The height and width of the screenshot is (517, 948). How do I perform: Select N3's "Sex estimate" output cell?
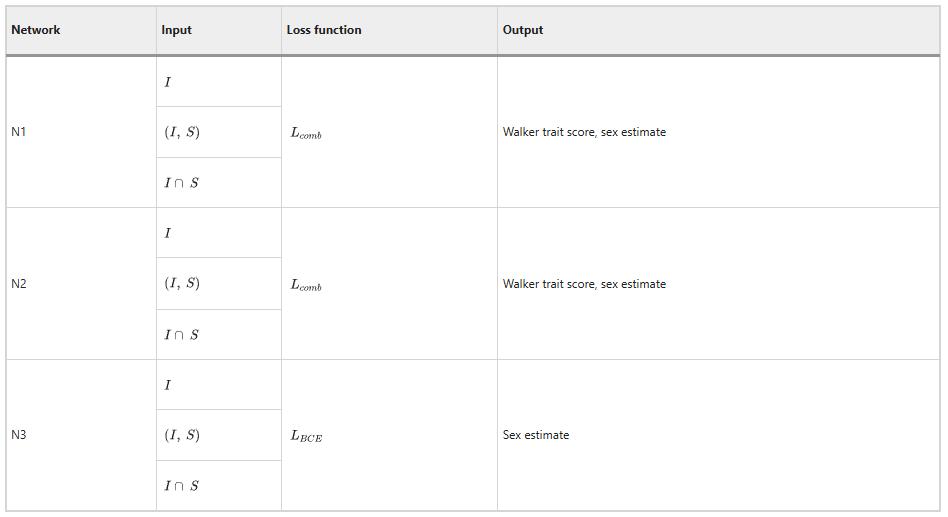[536, 435]
